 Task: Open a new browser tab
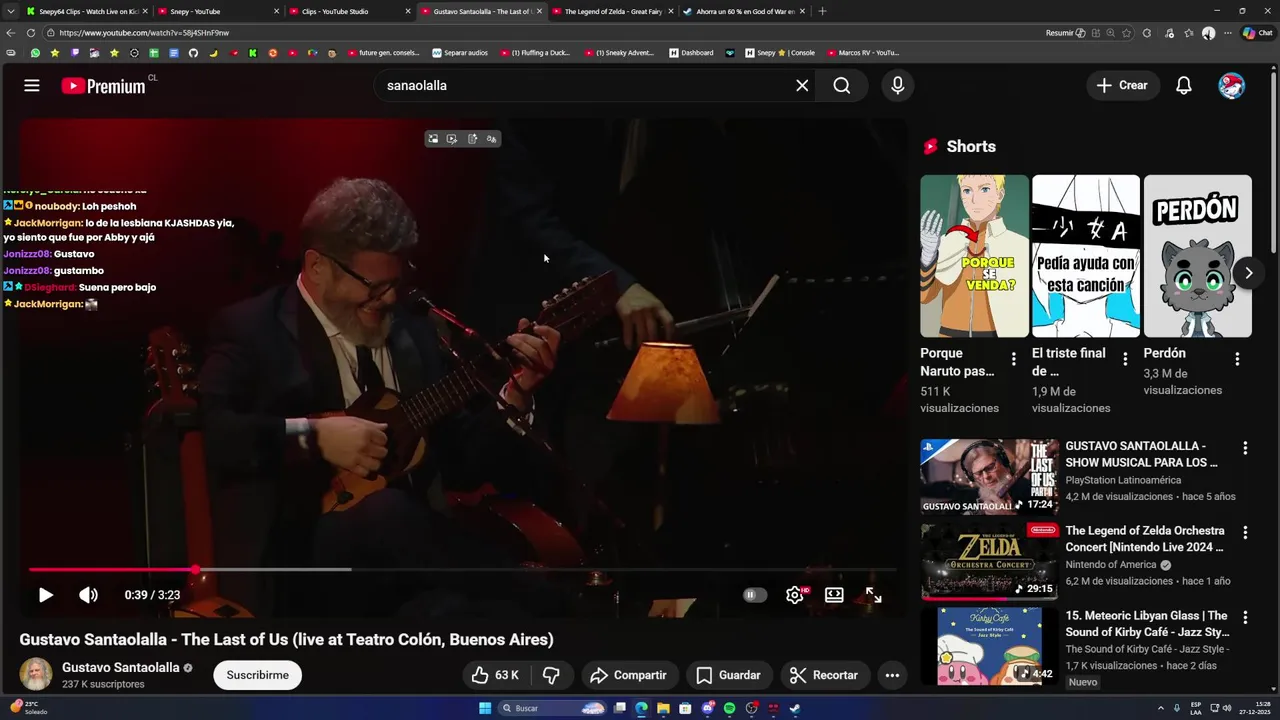(822, 11)
